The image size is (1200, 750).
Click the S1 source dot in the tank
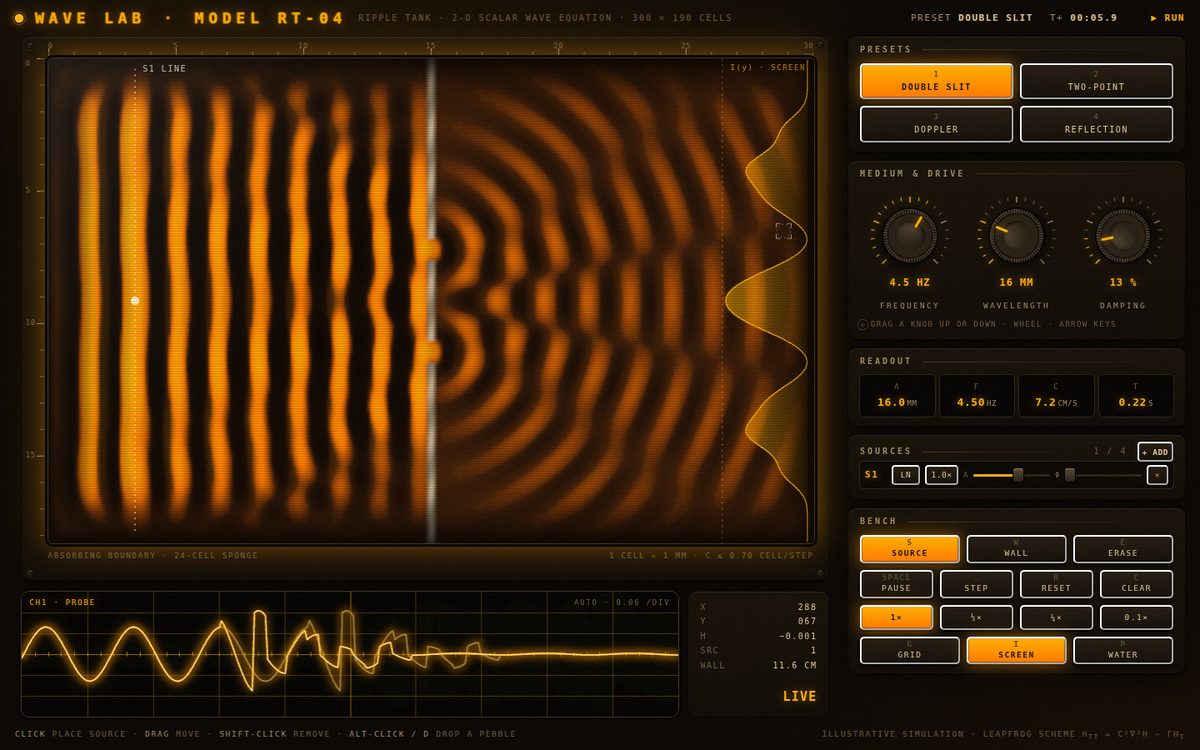point(135,300)
